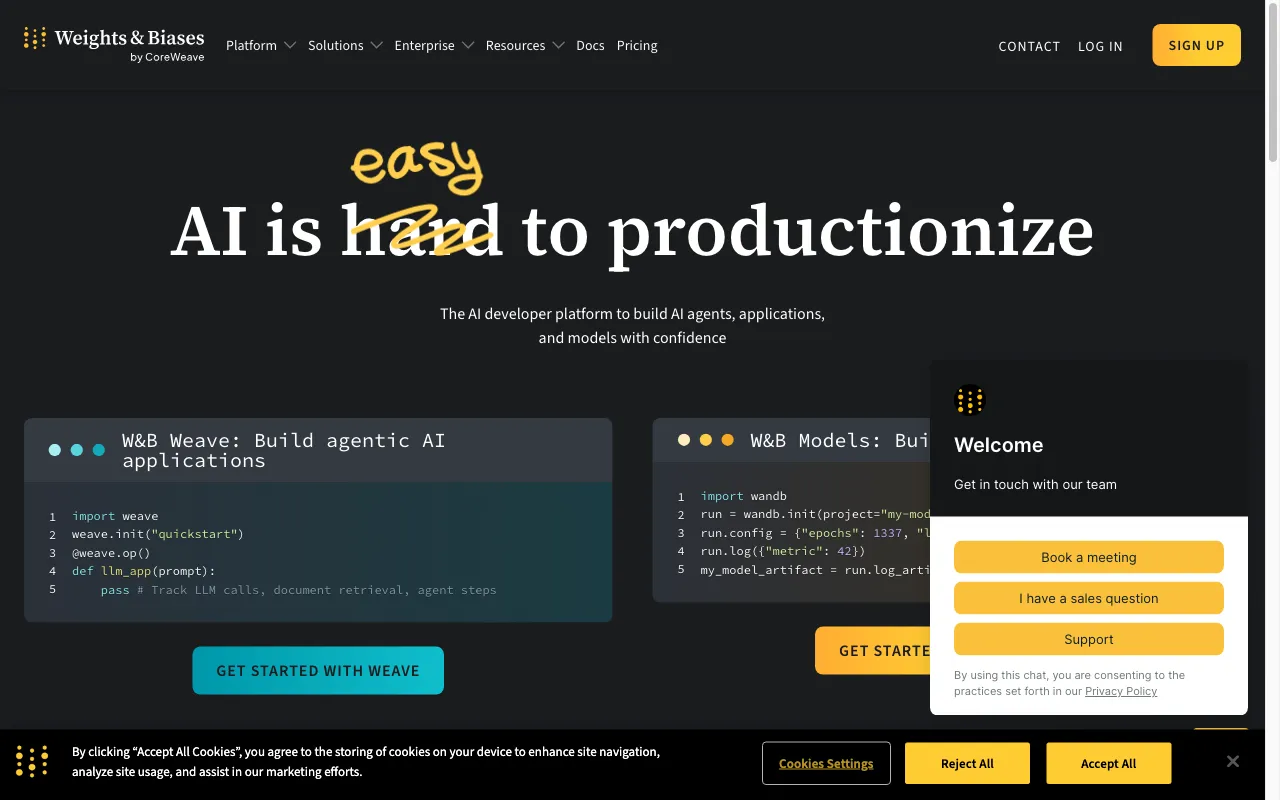The image size is (1280, 800).
Task: Click the Welcome heading in chat widget
Action: [x=999, y=445]
